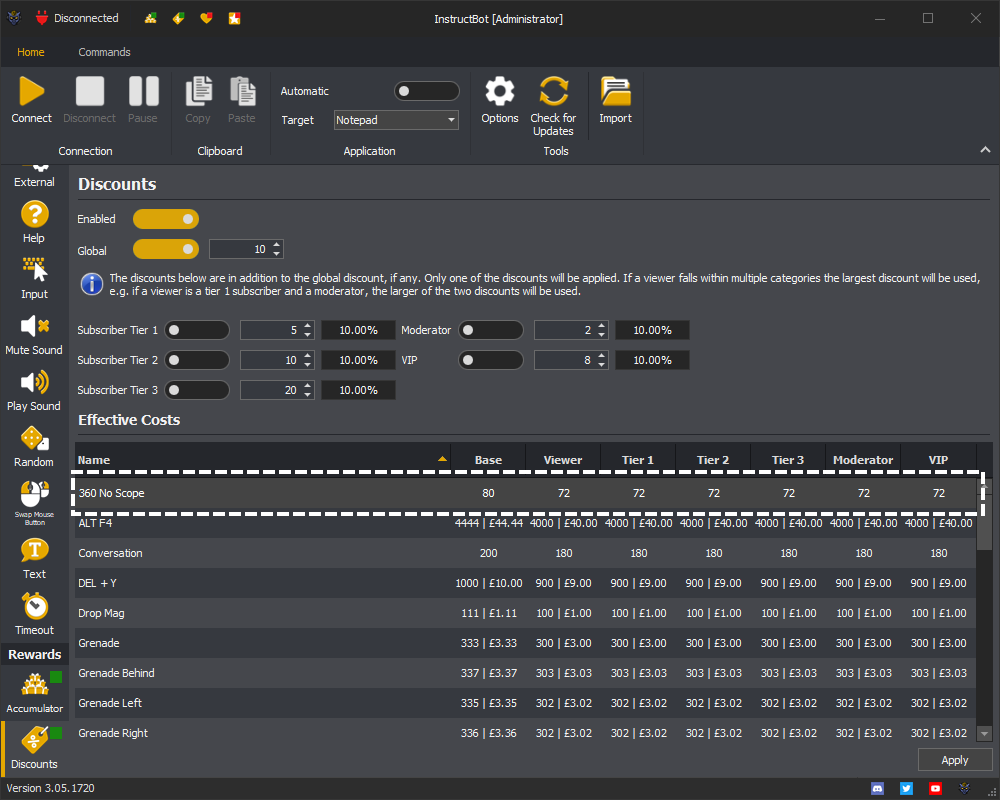The image size is (1000, 800).
Task: Enable the VIP discount toggle
Action: pyautogui.click(x=491, y=360)
